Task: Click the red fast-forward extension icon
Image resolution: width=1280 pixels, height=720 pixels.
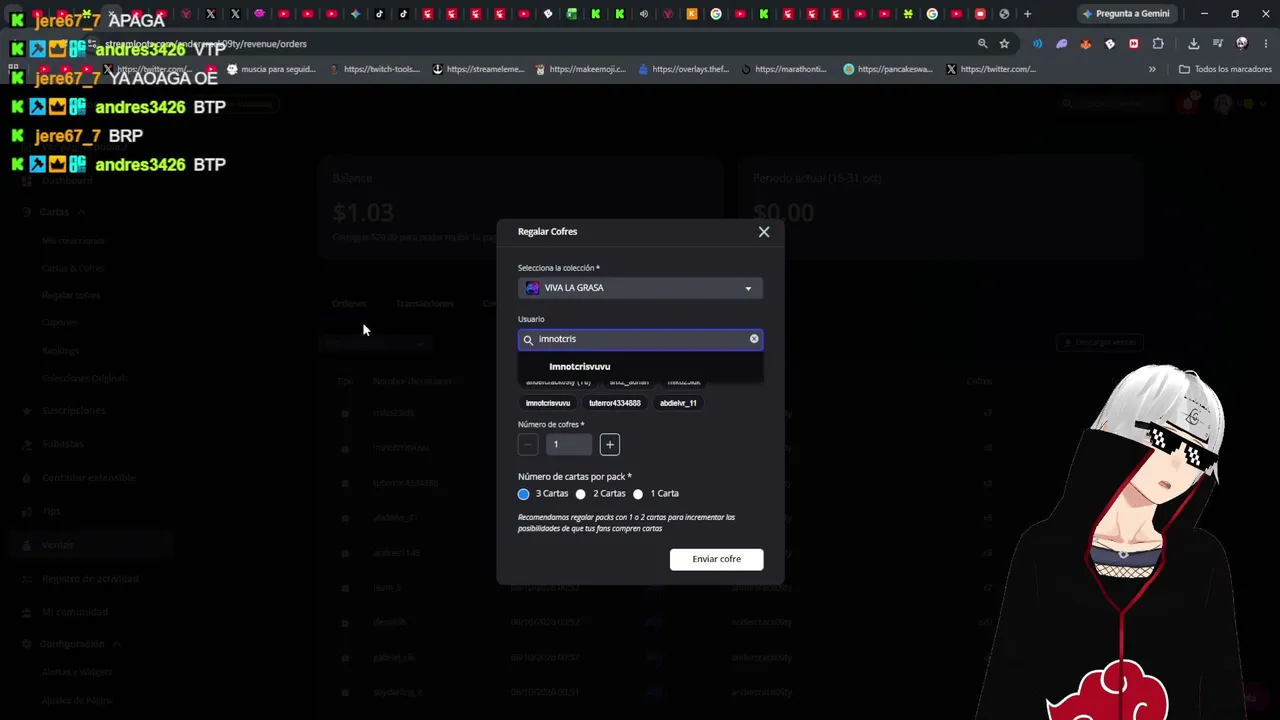Action: click(x=1134, y=44)
